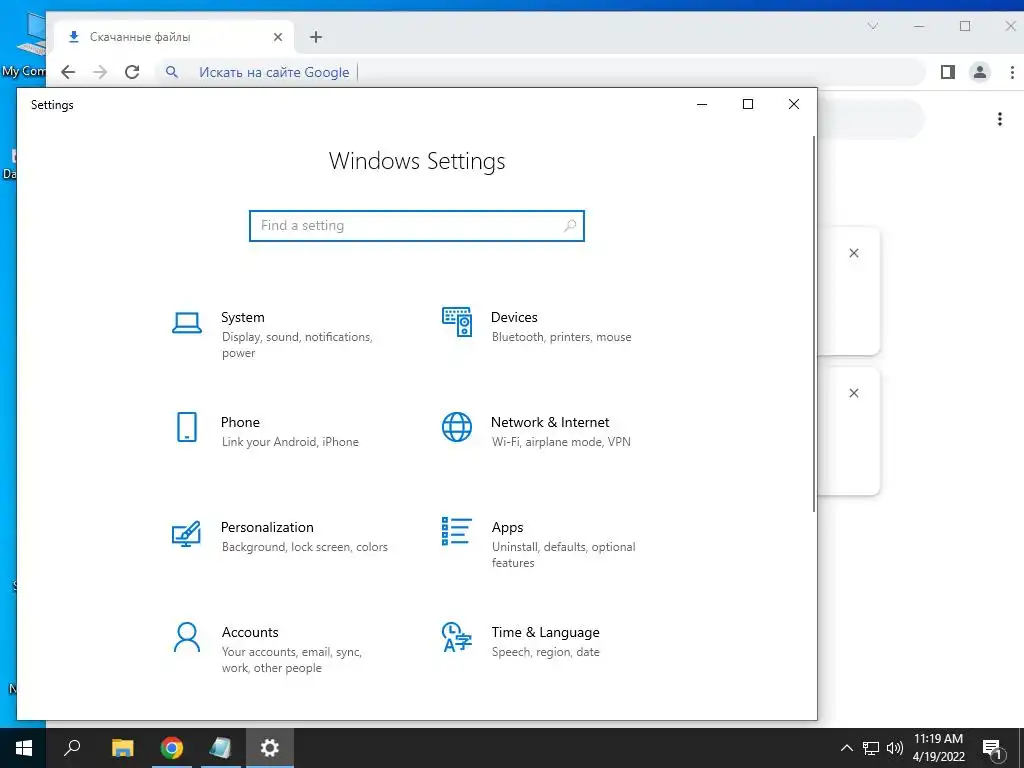Open Chrome tab search chevron
This screenshot has width=1024, height=768.
click(x=872, y=26)
